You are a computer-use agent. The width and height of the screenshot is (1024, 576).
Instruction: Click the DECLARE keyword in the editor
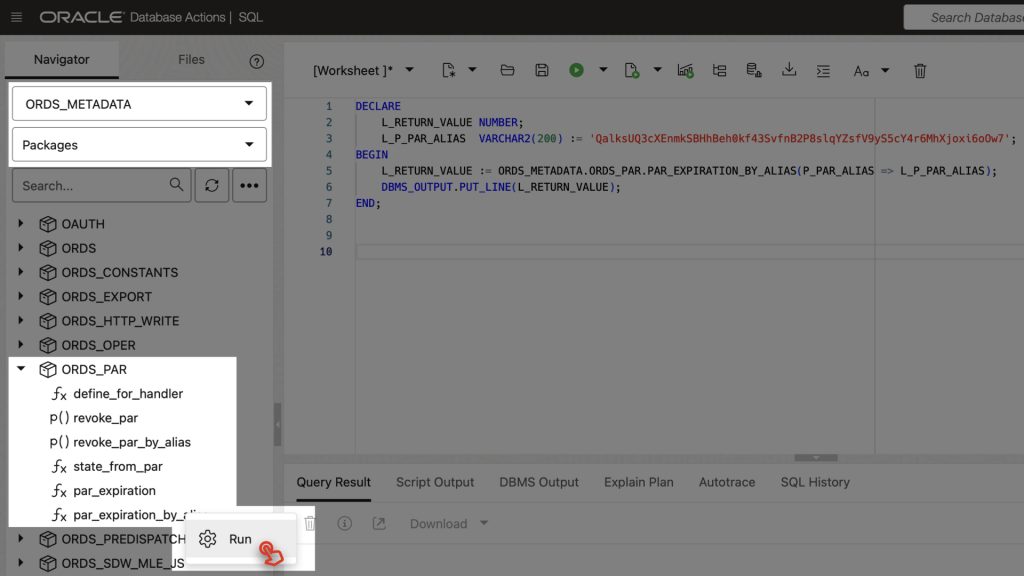coord(378,106)
